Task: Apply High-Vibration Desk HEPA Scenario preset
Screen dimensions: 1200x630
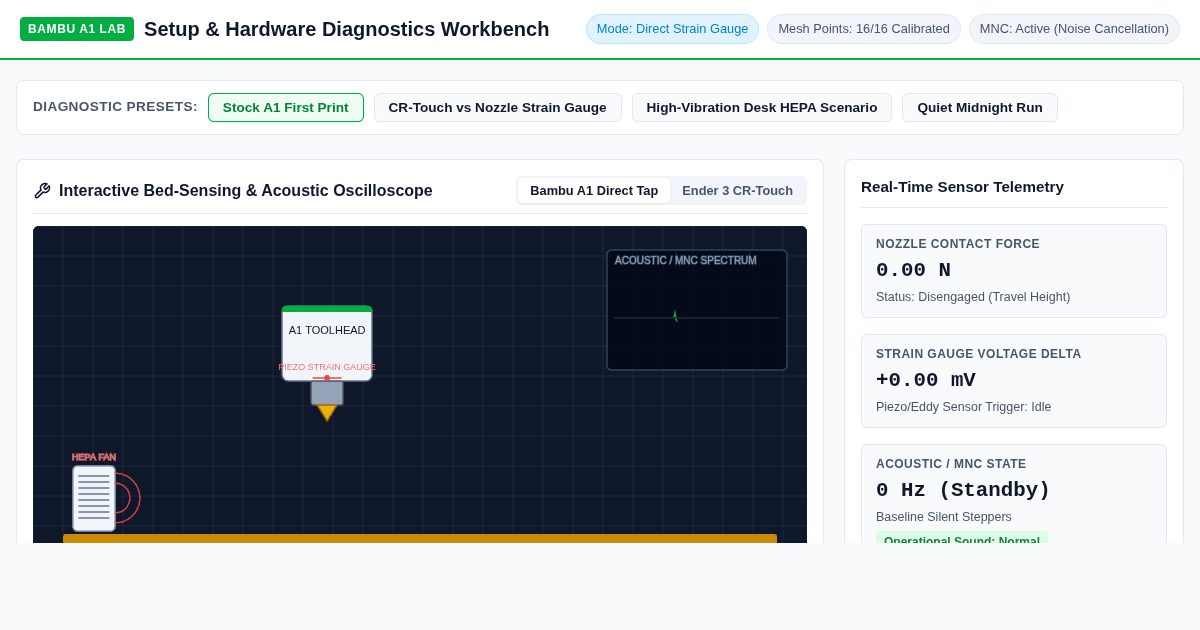Action: [x=762, y=108]
